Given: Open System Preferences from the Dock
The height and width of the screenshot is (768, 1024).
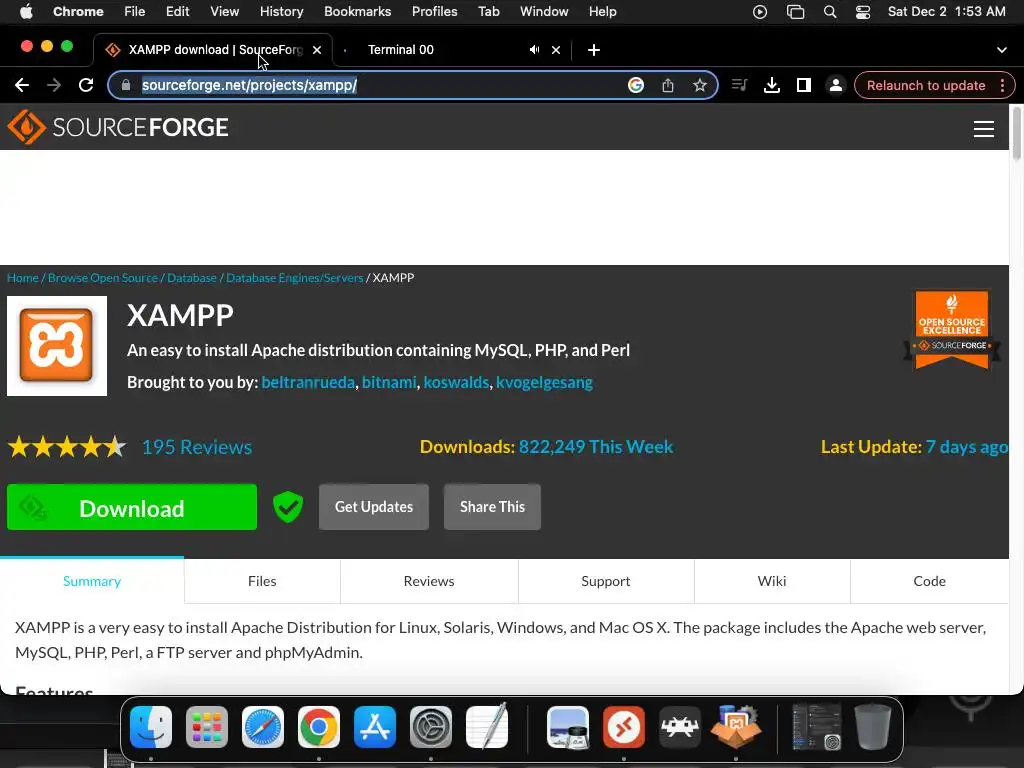Looking at the screenshot, I should click(431, 727).
